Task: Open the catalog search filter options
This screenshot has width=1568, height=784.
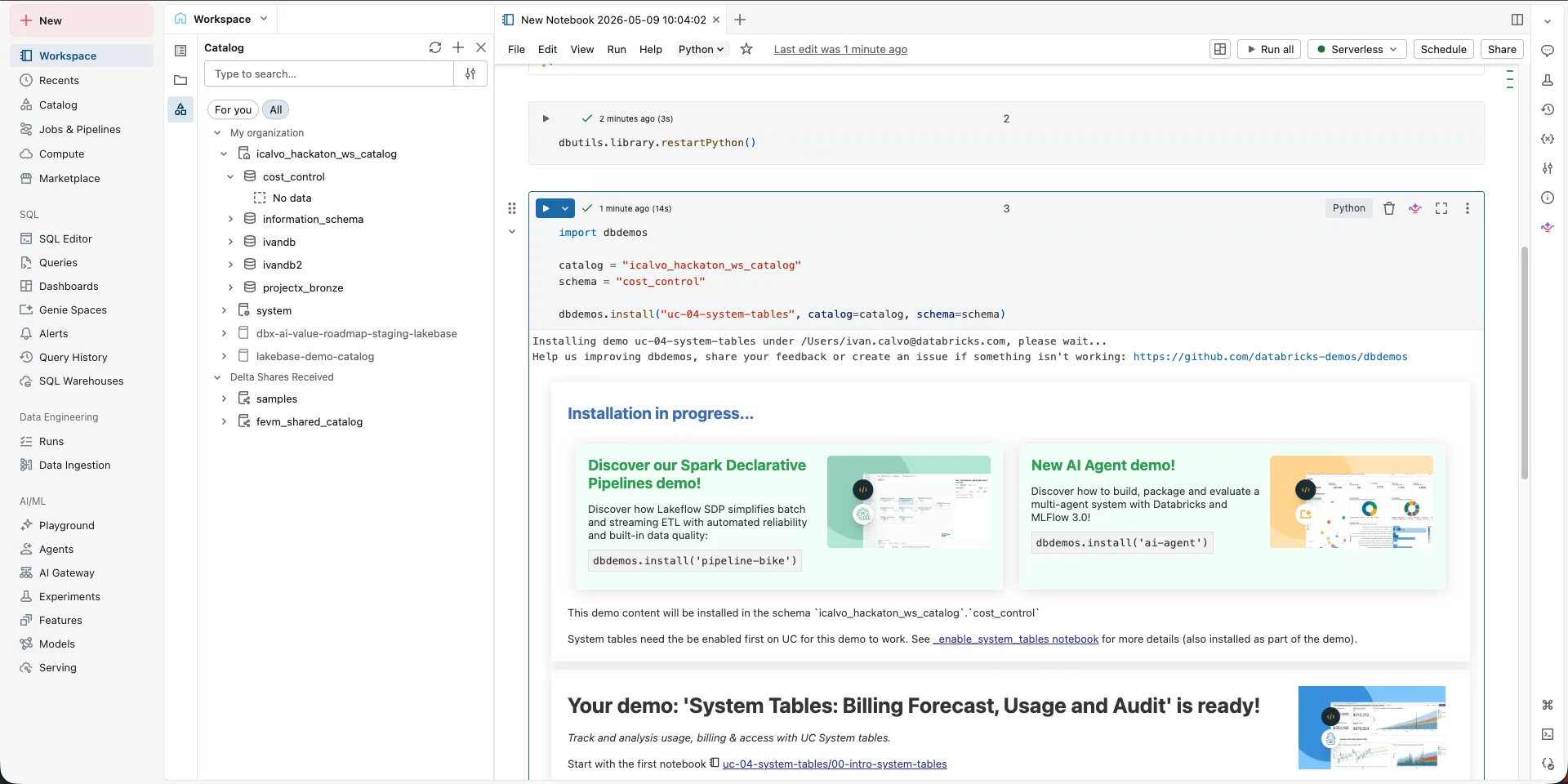Action: (470, 73)
